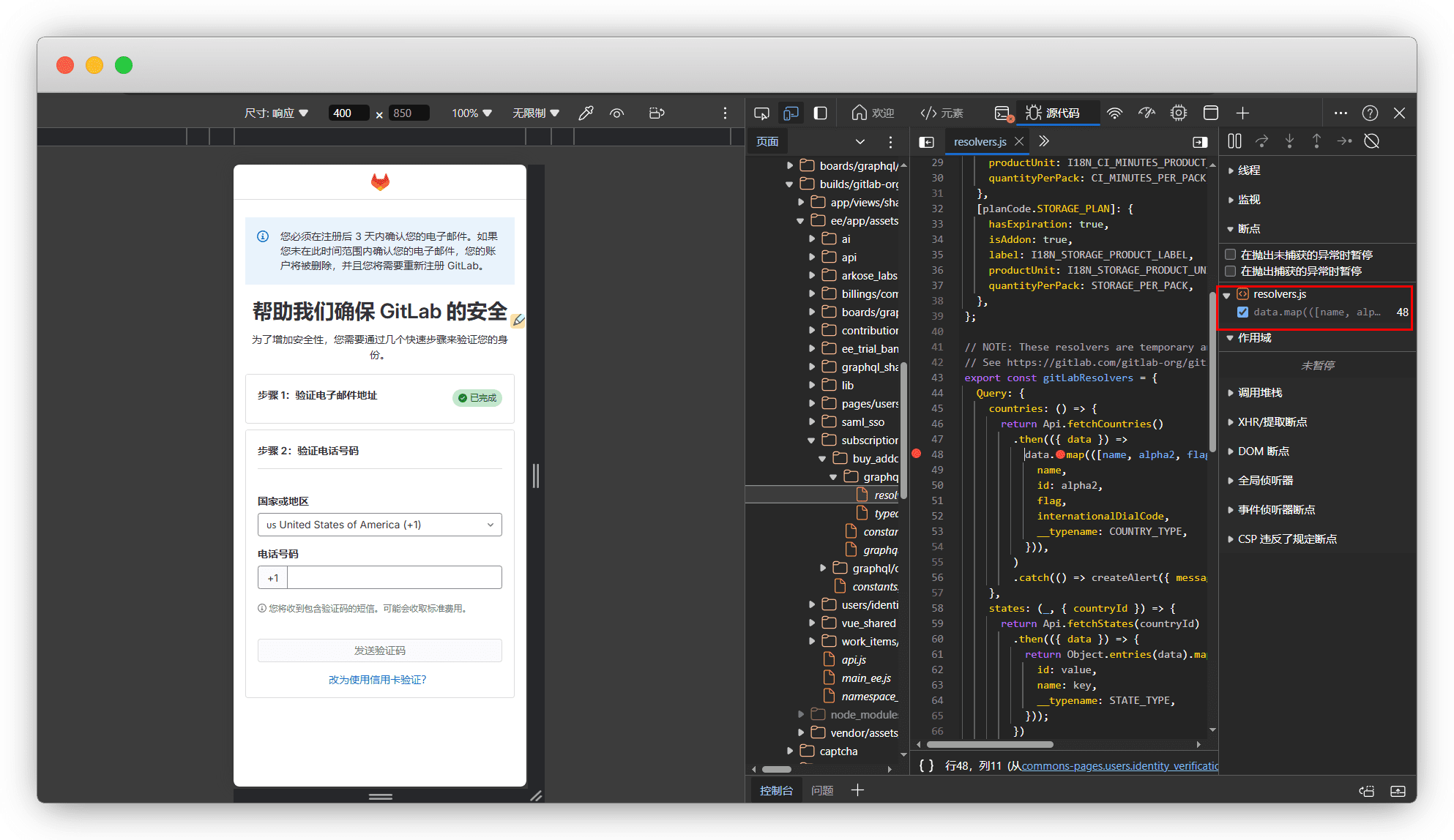
Task: Switch to the 元素 tab
Action: pos(942,113)
